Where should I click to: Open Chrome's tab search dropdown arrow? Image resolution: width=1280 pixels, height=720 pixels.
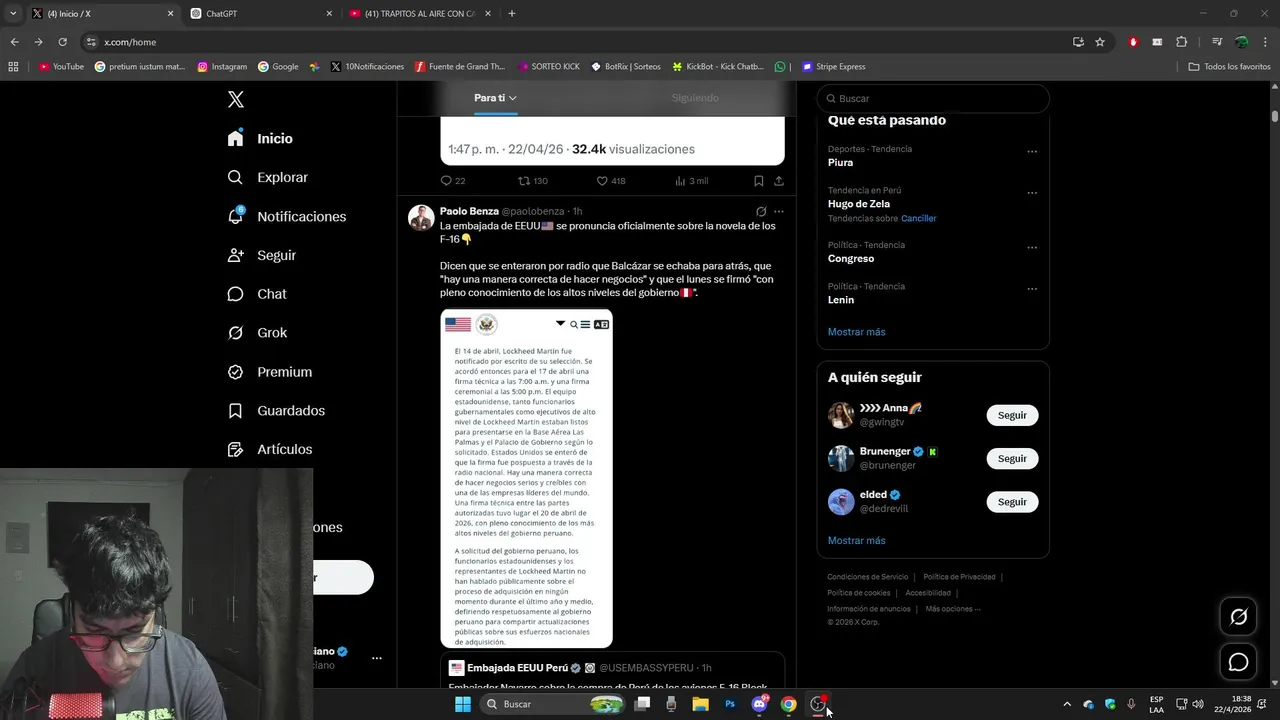tap(13, 14)
